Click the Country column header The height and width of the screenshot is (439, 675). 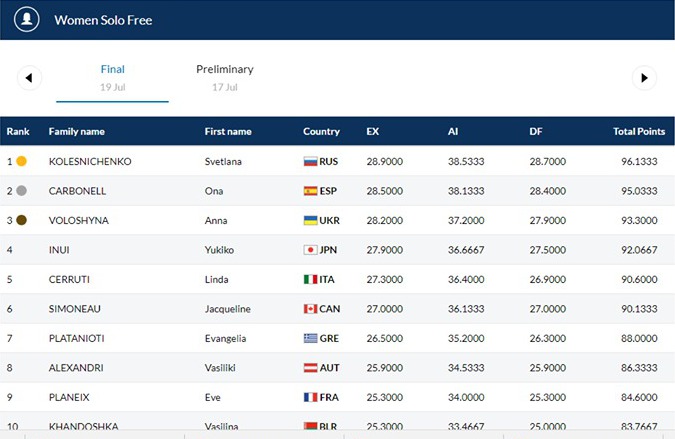click(x=321, y=132)
